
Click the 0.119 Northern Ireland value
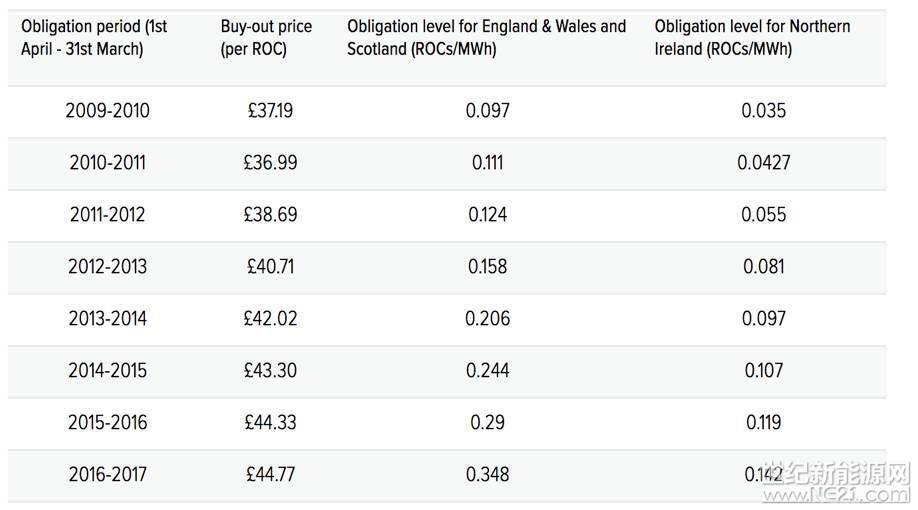(764, 423)
